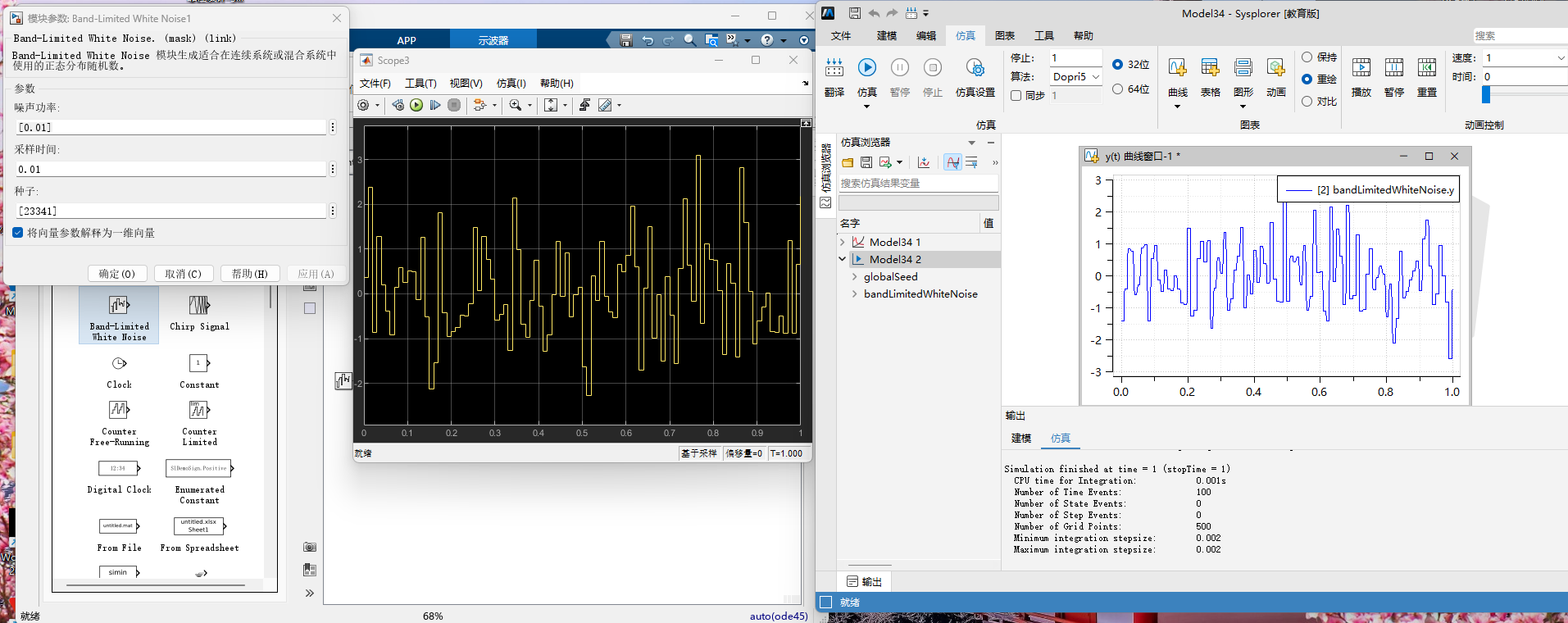Select the Chirp Signal block

point(199,311)
